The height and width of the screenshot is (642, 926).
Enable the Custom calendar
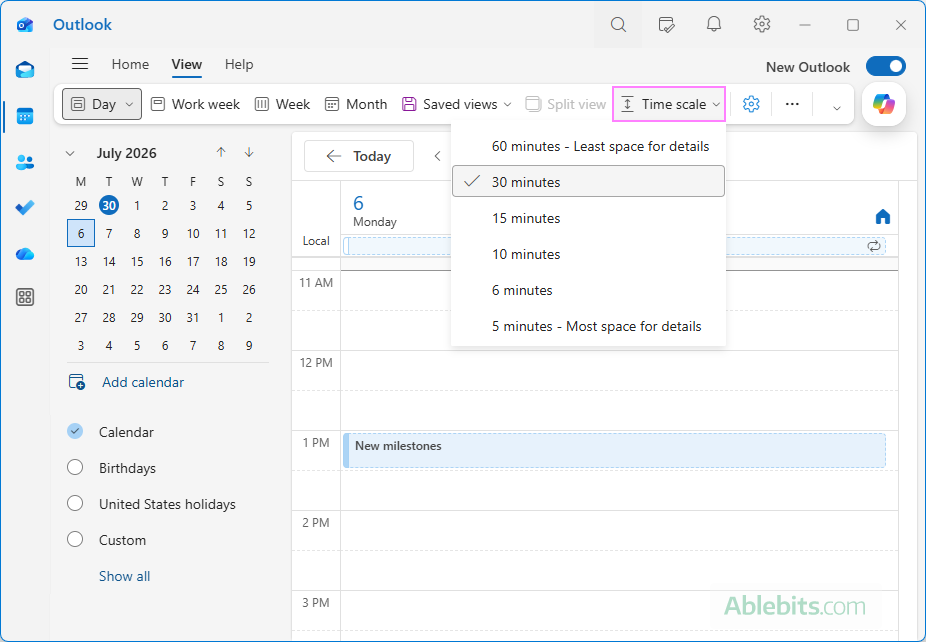75,539
